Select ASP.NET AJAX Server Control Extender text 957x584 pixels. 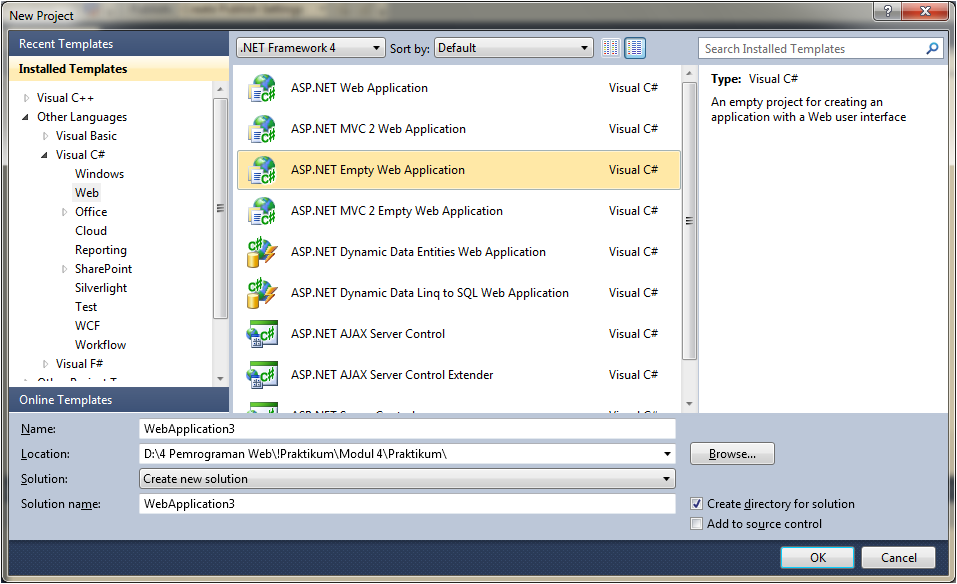[x=392, y=375]
